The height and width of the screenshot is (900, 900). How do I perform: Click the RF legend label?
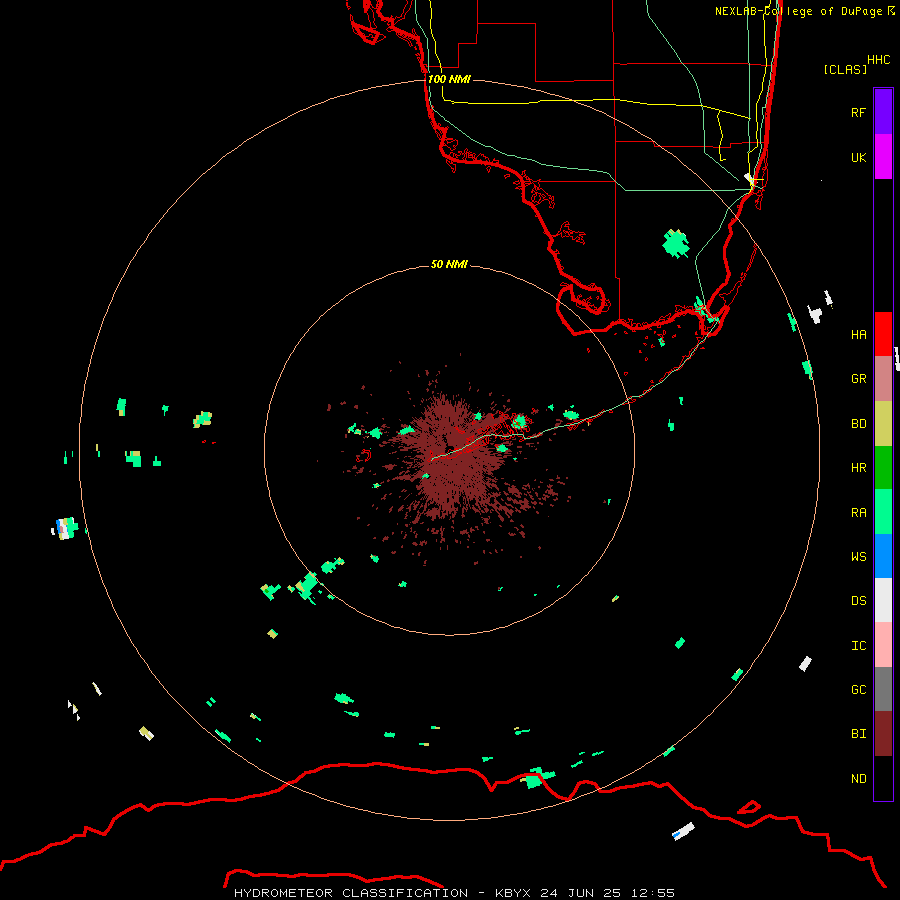point(859,112)
